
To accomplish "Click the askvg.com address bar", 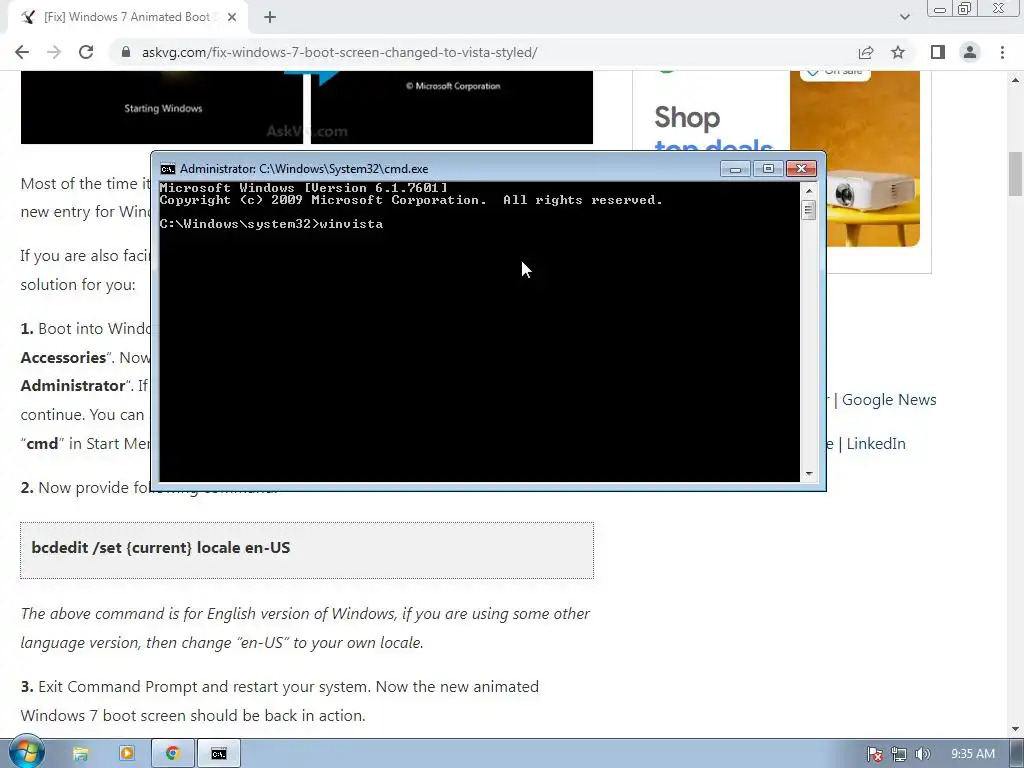I will 483,52.
